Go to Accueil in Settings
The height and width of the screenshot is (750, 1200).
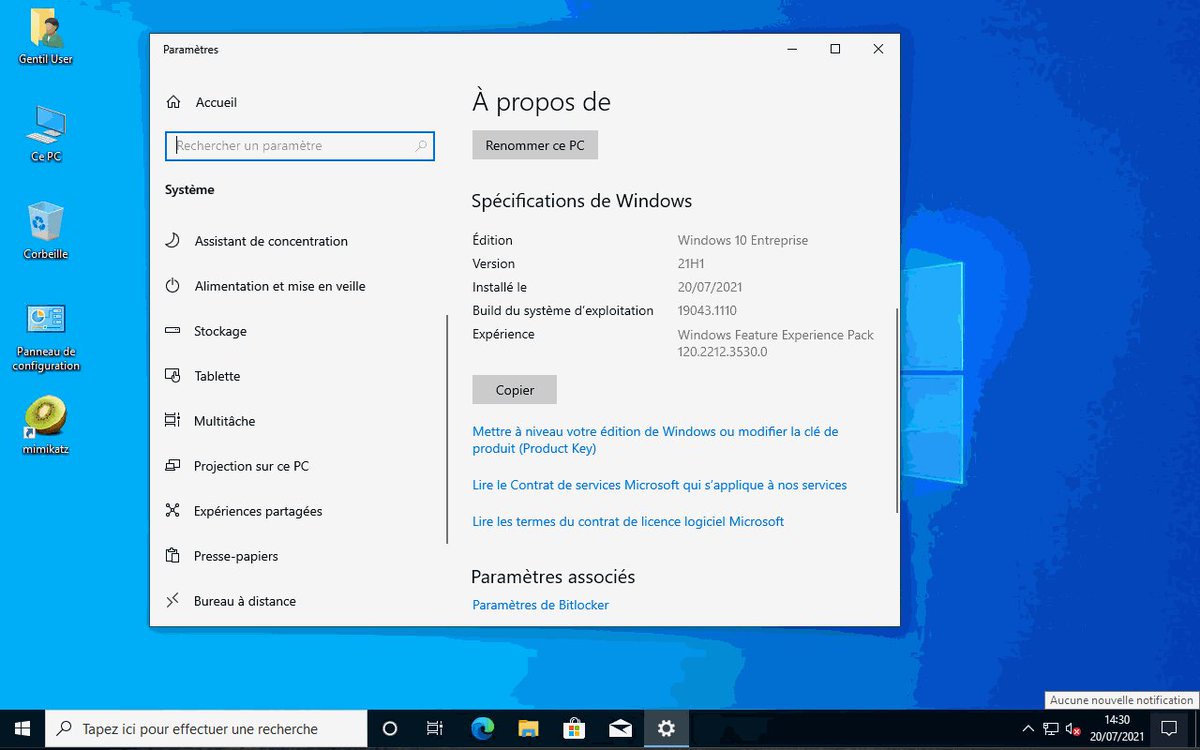tap(216, 102)
